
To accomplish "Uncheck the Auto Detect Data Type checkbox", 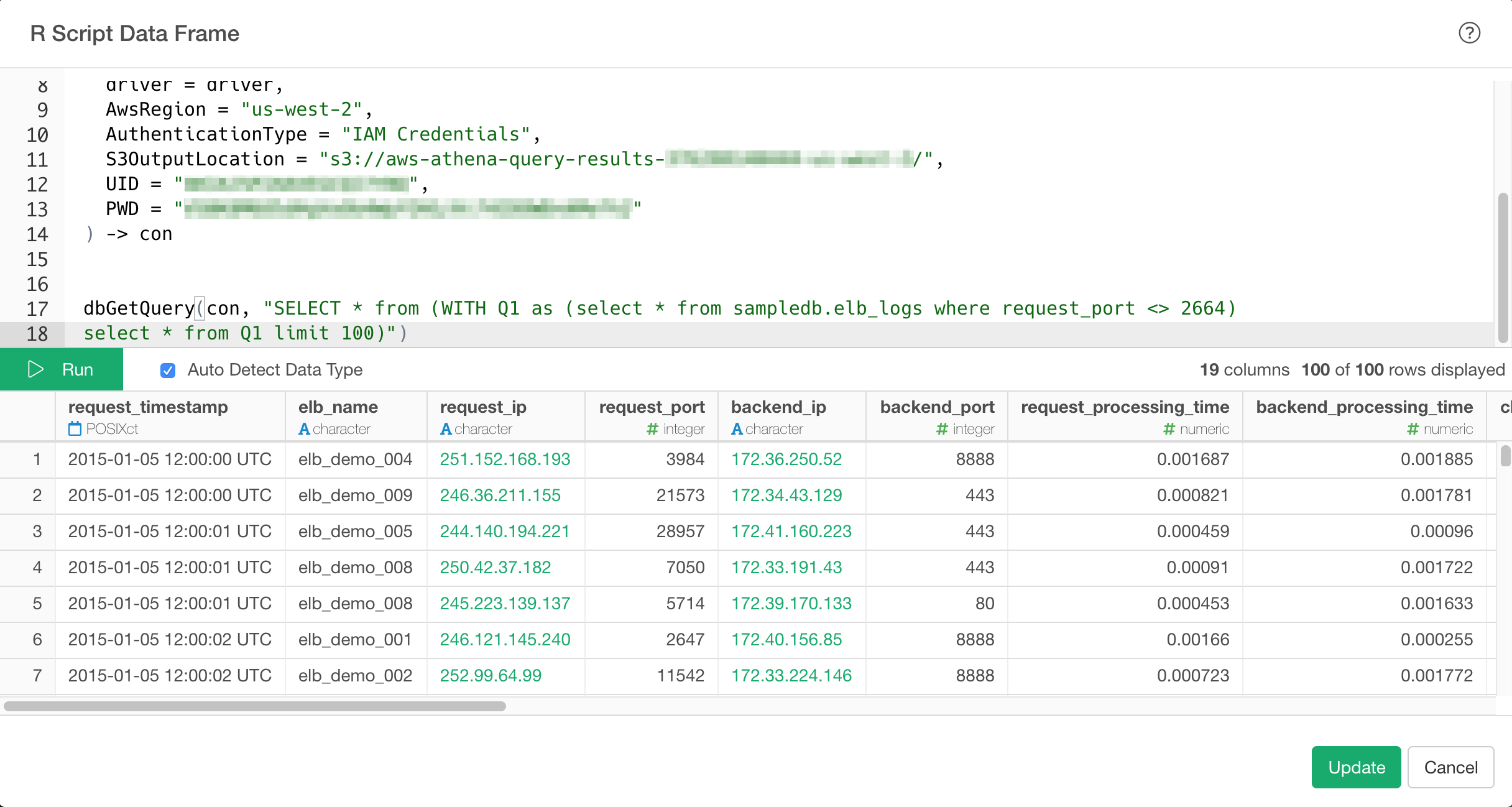I will (168, 370).
